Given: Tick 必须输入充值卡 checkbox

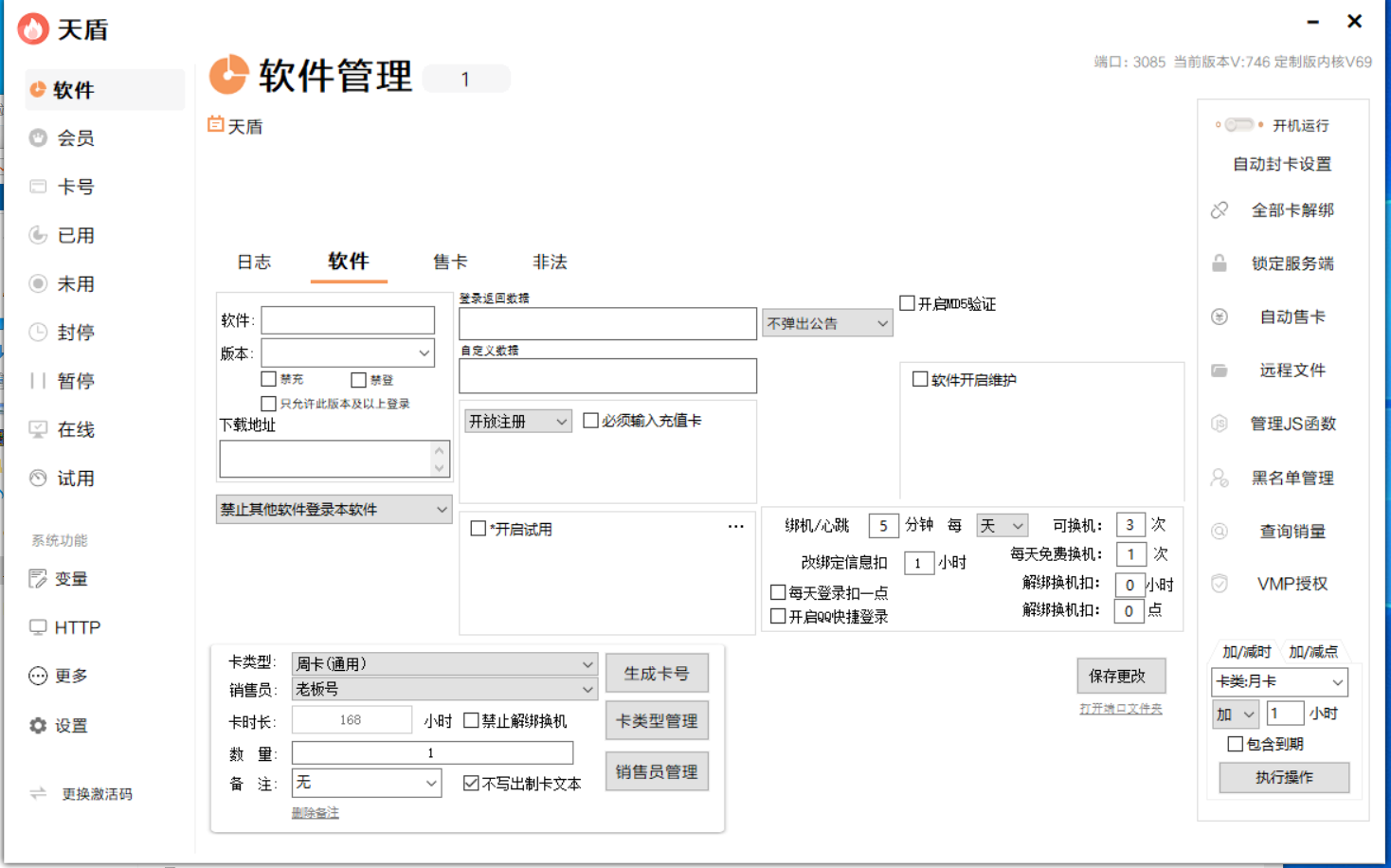Looking at the screenshot, I should click(x=591, y=420).
